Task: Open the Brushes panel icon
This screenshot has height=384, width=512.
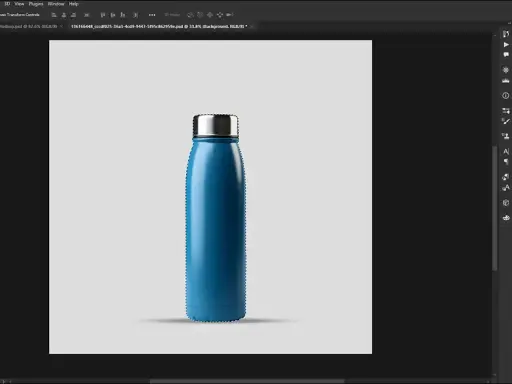Action: (506, 121)
